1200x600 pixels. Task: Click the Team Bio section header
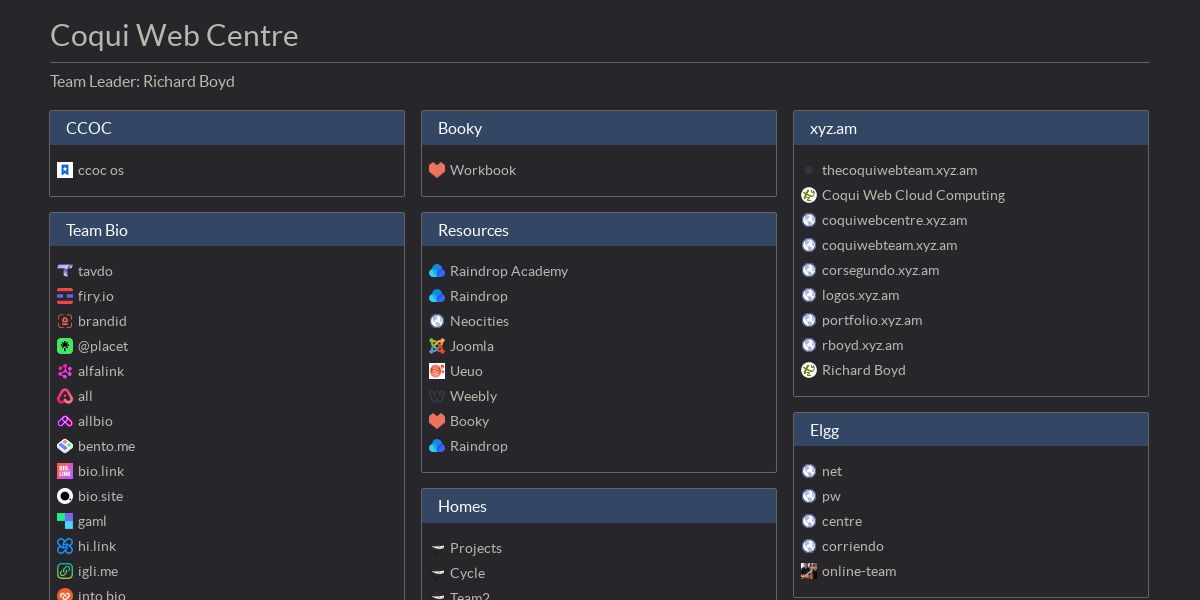(227, 230)
